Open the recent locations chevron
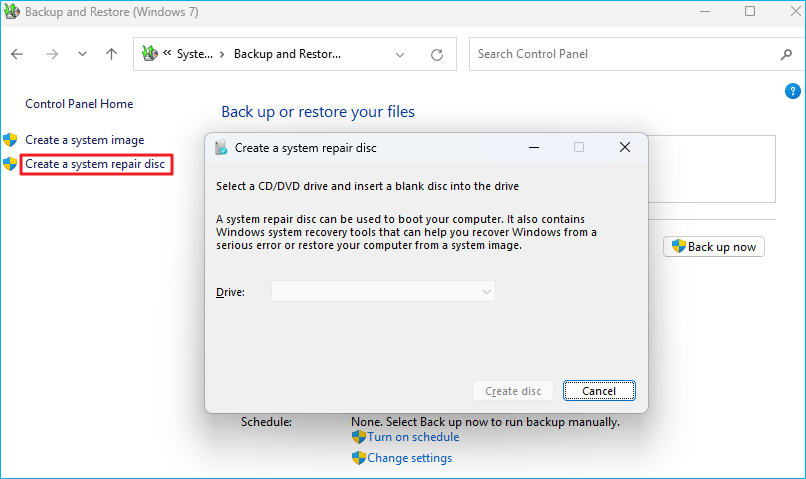Screen dimensions: 806x479 click(82, 54)
